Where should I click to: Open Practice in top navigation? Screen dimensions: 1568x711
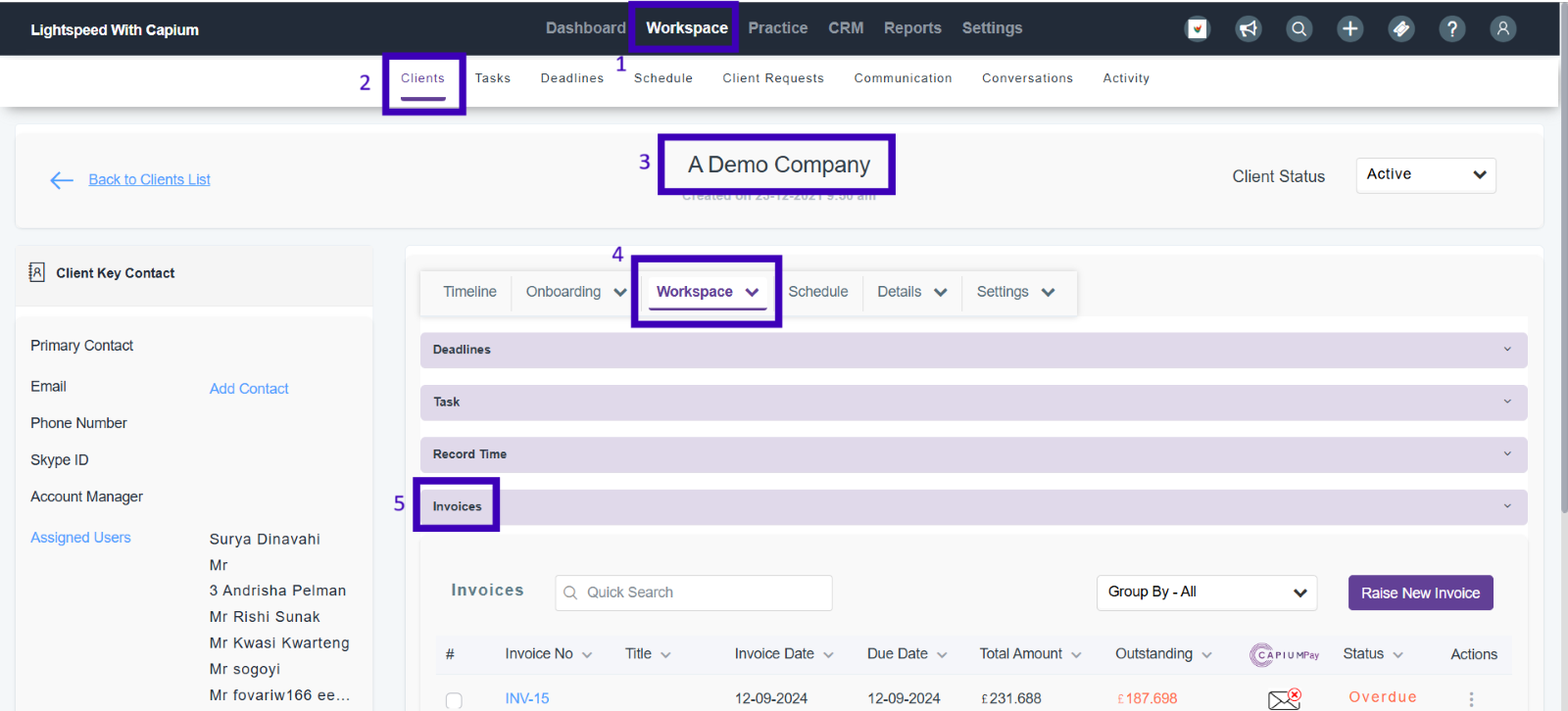778,28
